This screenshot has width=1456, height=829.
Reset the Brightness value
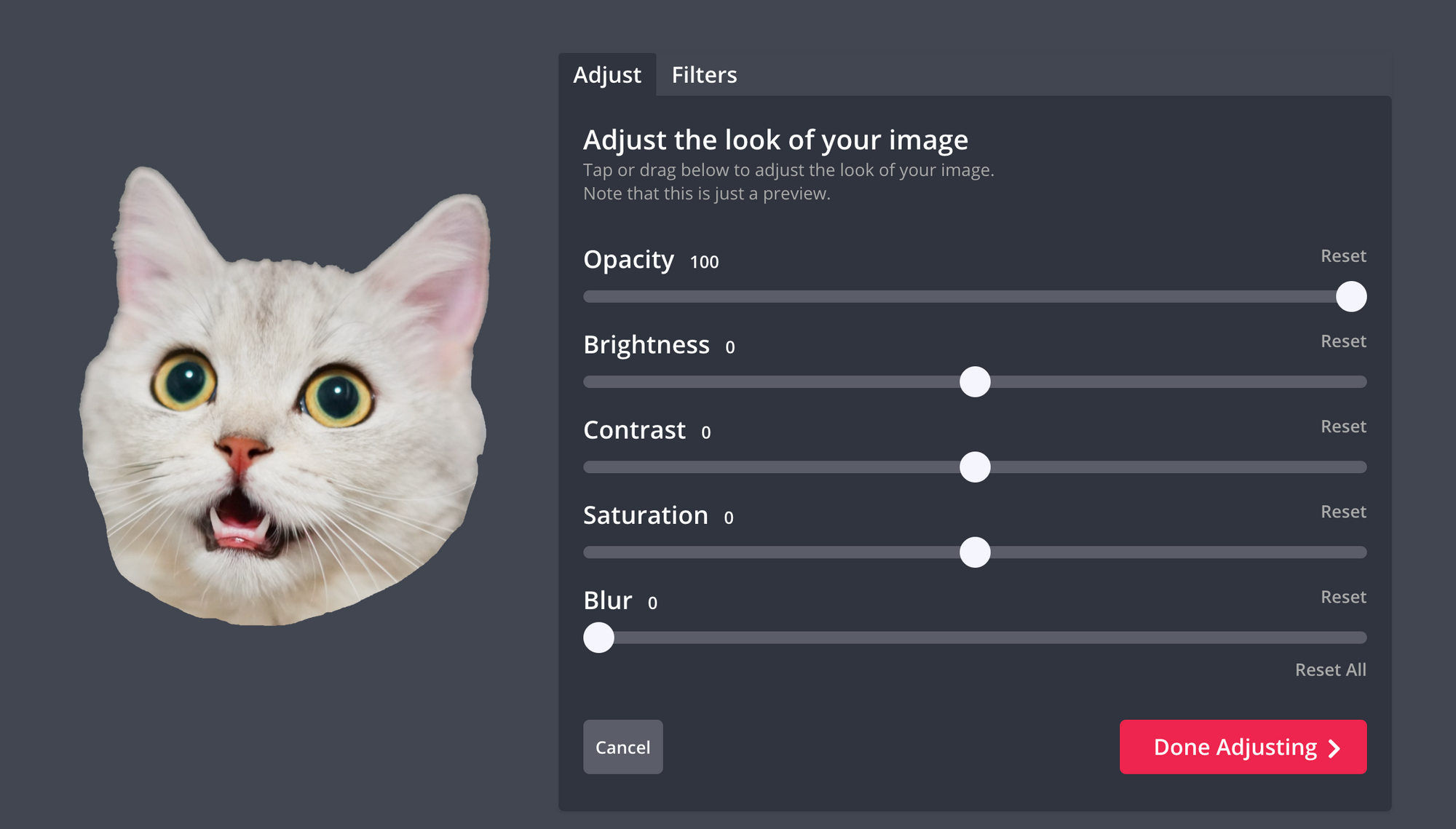tap(1343, 341)
